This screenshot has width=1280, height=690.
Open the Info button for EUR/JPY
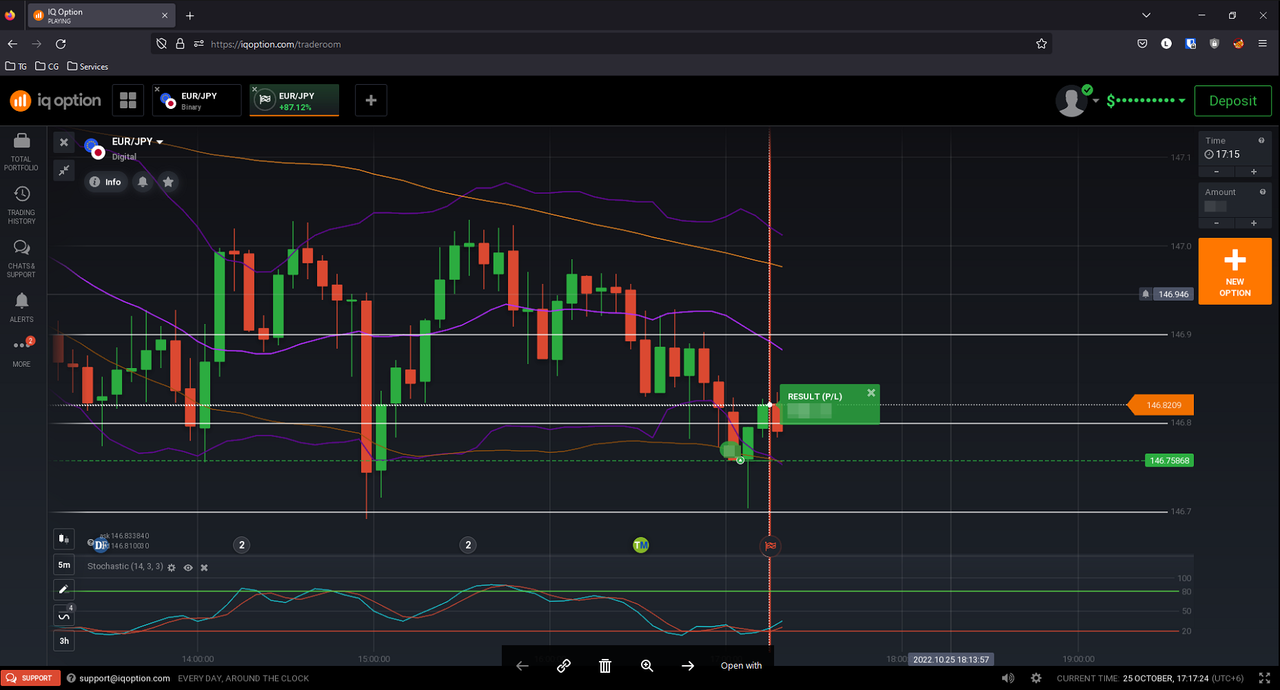[105, 182]
